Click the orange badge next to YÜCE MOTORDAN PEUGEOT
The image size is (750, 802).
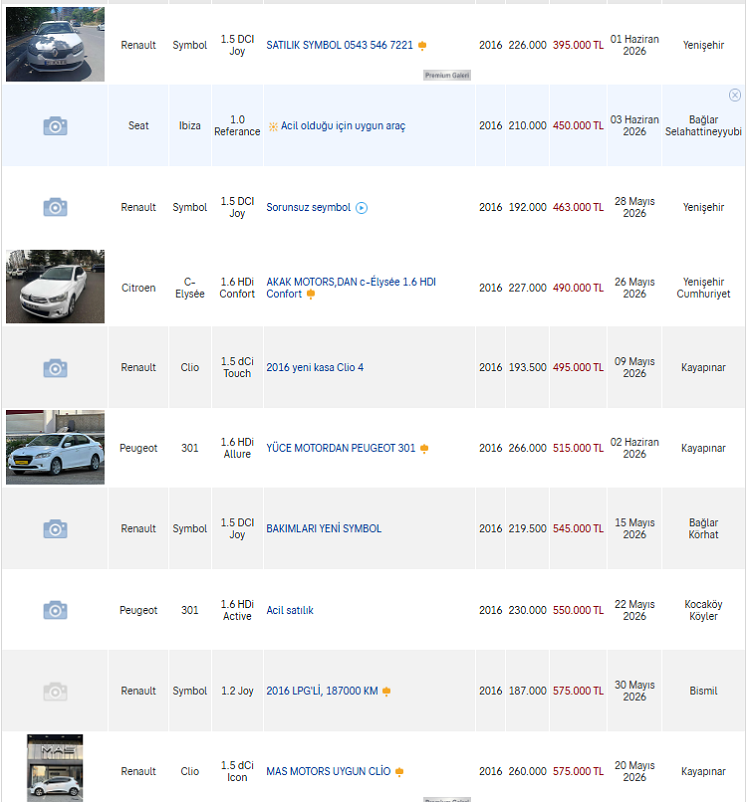(424, 449)
